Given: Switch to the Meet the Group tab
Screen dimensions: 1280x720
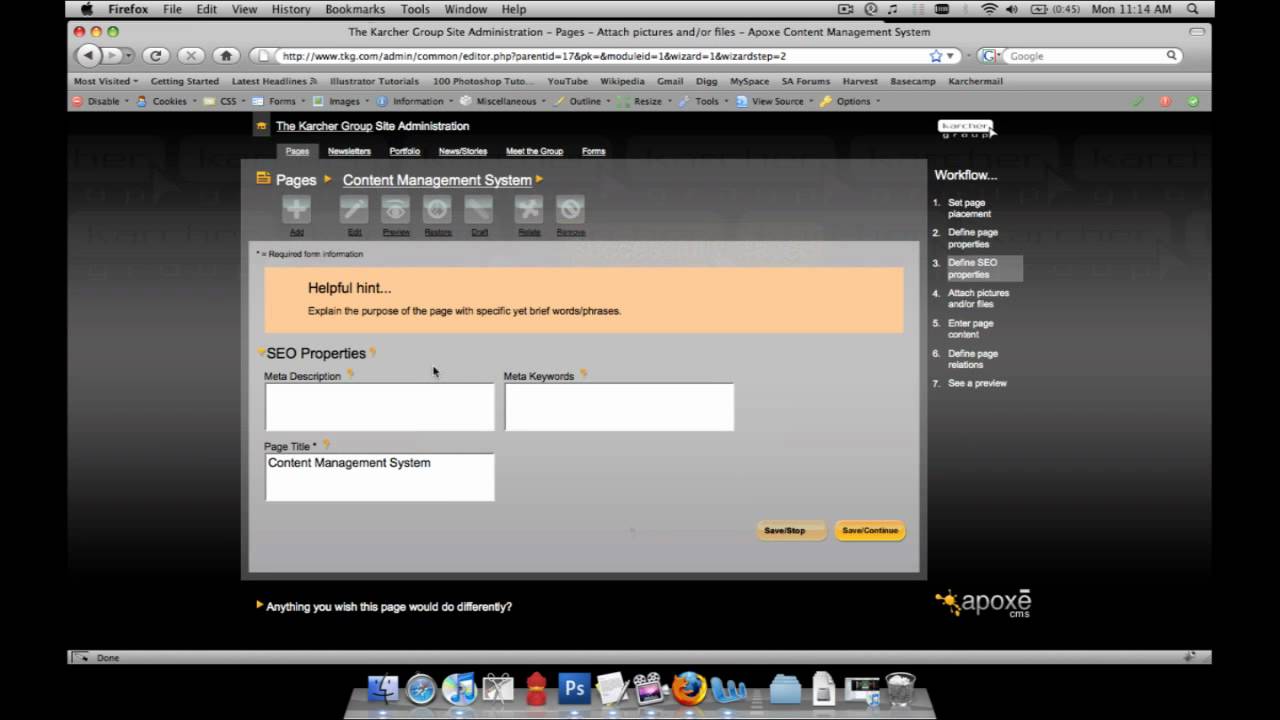Looking at the screenshot, I should [x=534, y=151].
